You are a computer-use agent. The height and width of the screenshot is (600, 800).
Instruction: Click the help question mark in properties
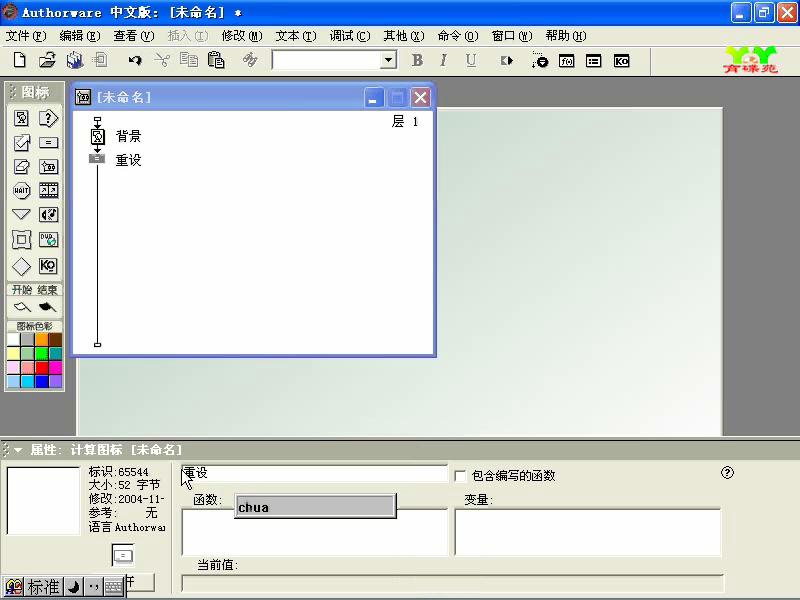pos(727,473)
